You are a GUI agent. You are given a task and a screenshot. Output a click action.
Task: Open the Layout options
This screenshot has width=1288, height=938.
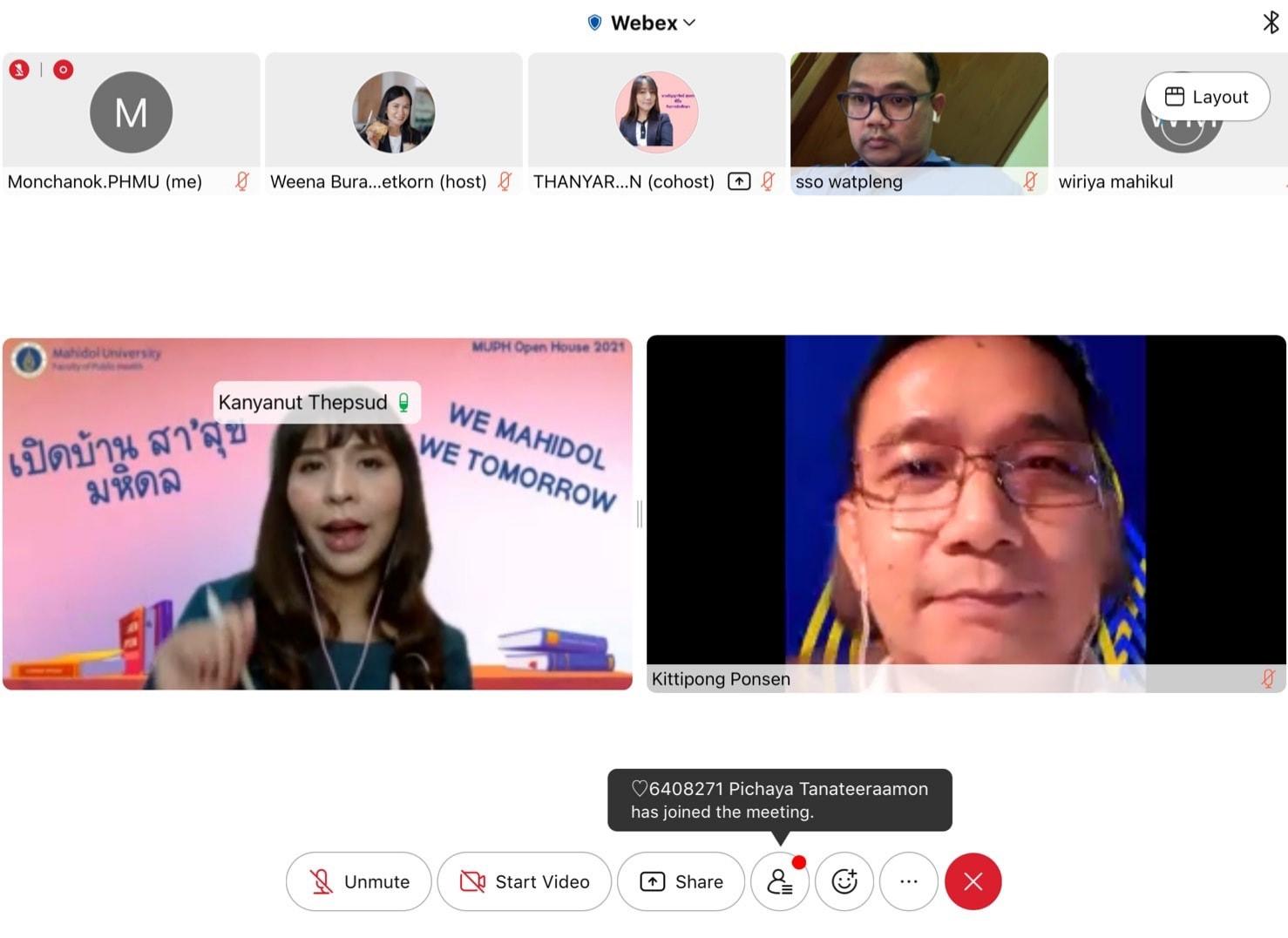pyautogui.click(x=1207, y=97)
